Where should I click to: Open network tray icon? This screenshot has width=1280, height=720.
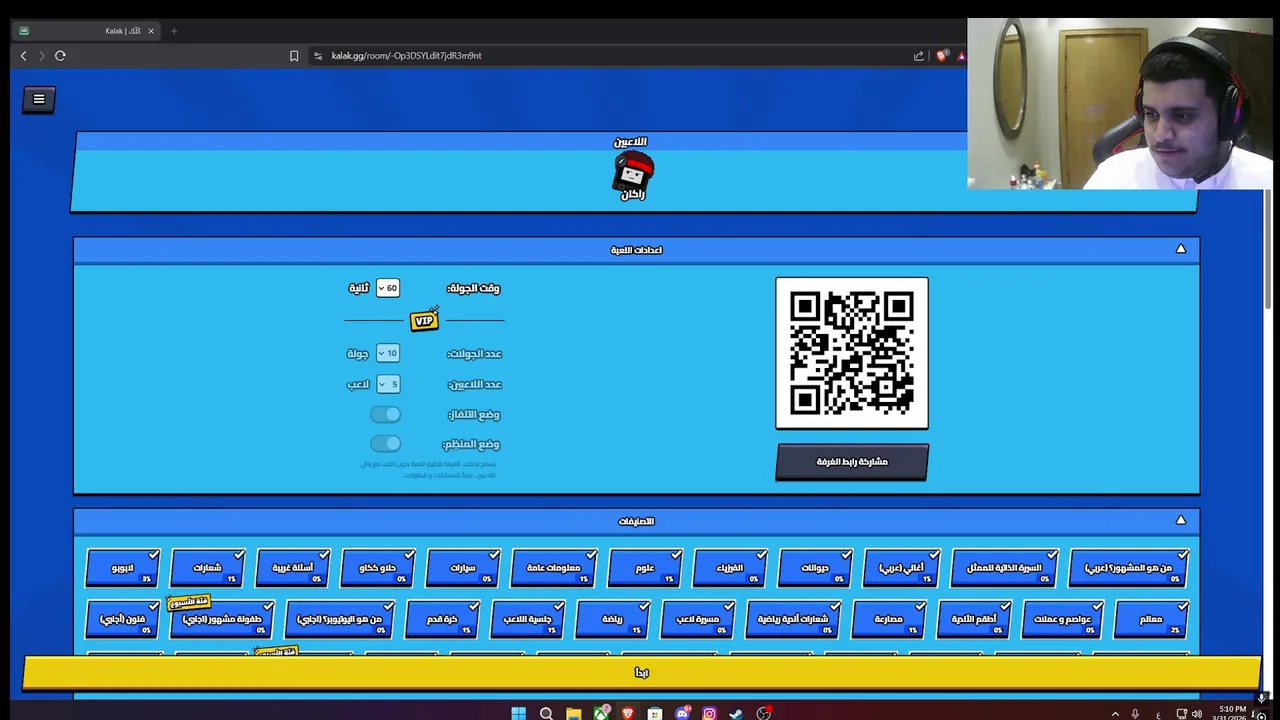pyautogui.click(x=1182, y=713)
